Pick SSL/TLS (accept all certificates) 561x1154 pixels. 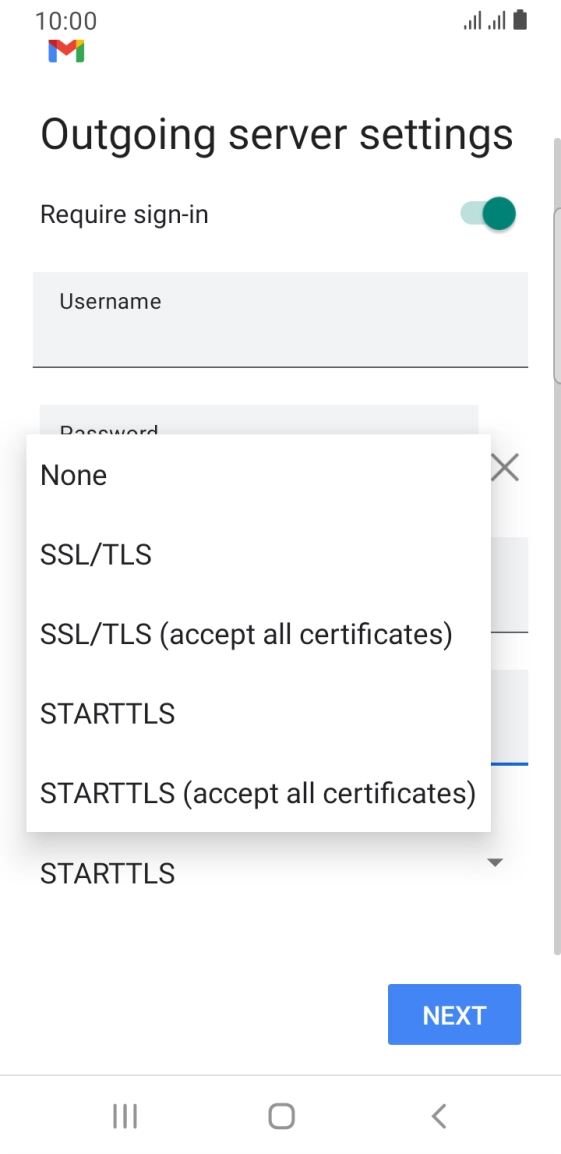pos(258,634)
